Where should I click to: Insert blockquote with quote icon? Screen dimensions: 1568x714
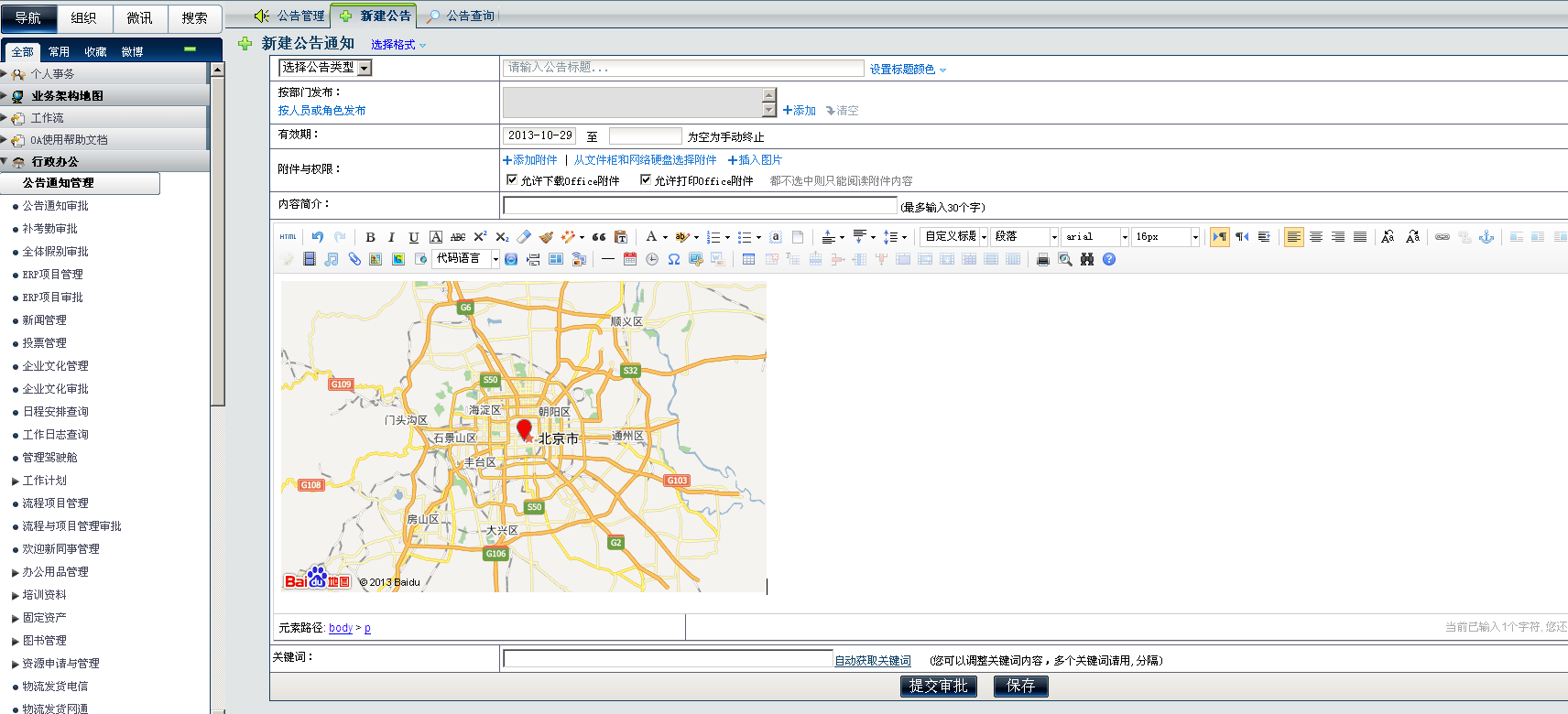click(x=599, y=236)
